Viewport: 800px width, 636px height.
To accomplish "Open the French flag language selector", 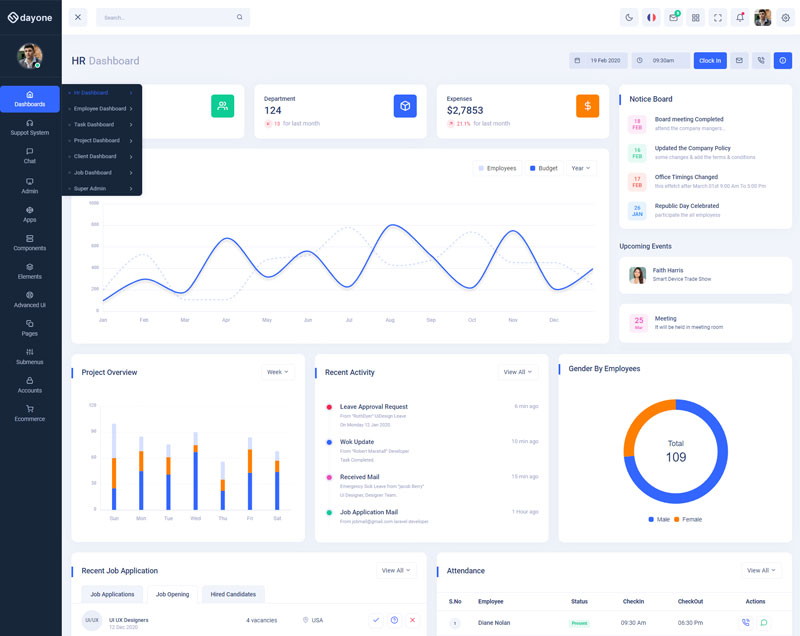I will [651, 17].
